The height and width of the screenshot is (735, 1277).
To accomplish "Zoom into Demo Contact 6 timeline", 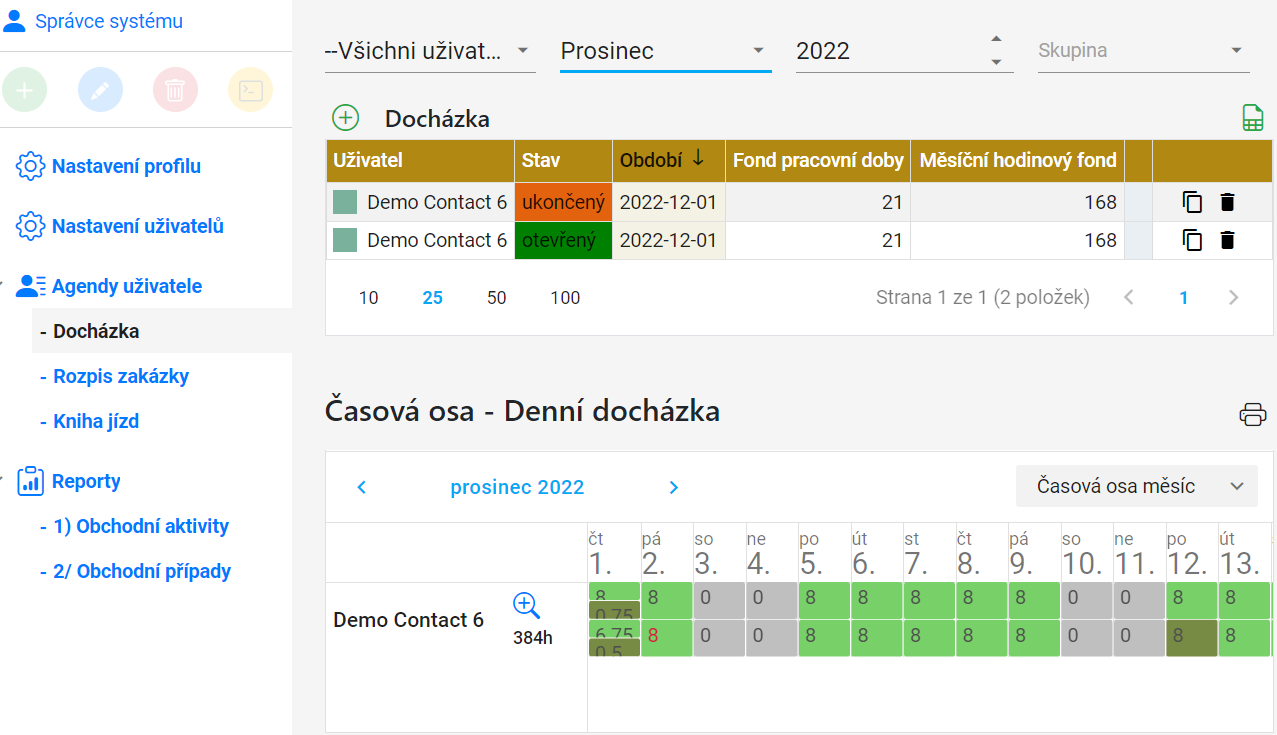I will click(x=526, y=605).
